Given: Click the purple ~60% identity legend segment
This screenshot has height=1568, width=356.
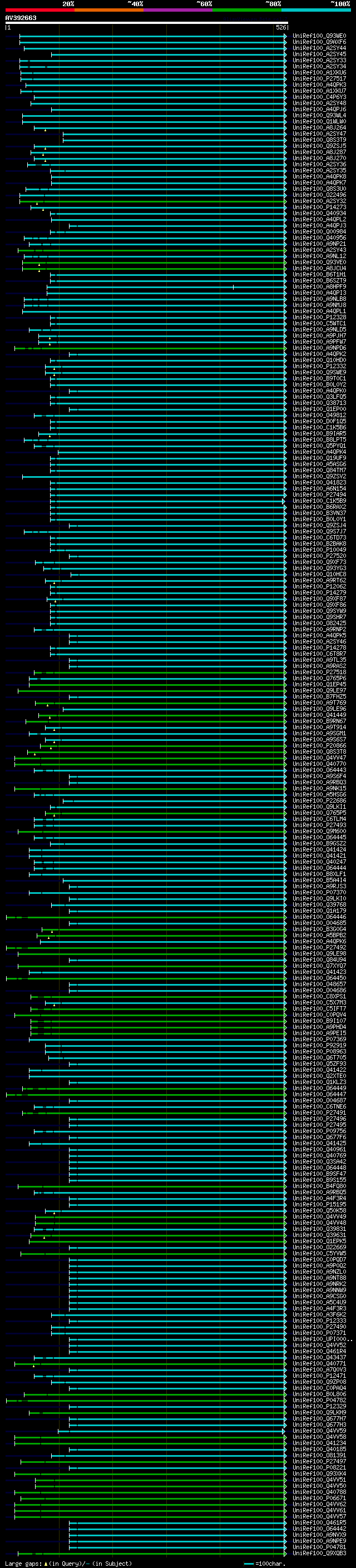Looking at the screenshot, I should pyautogui.click(x=179, y=10).
